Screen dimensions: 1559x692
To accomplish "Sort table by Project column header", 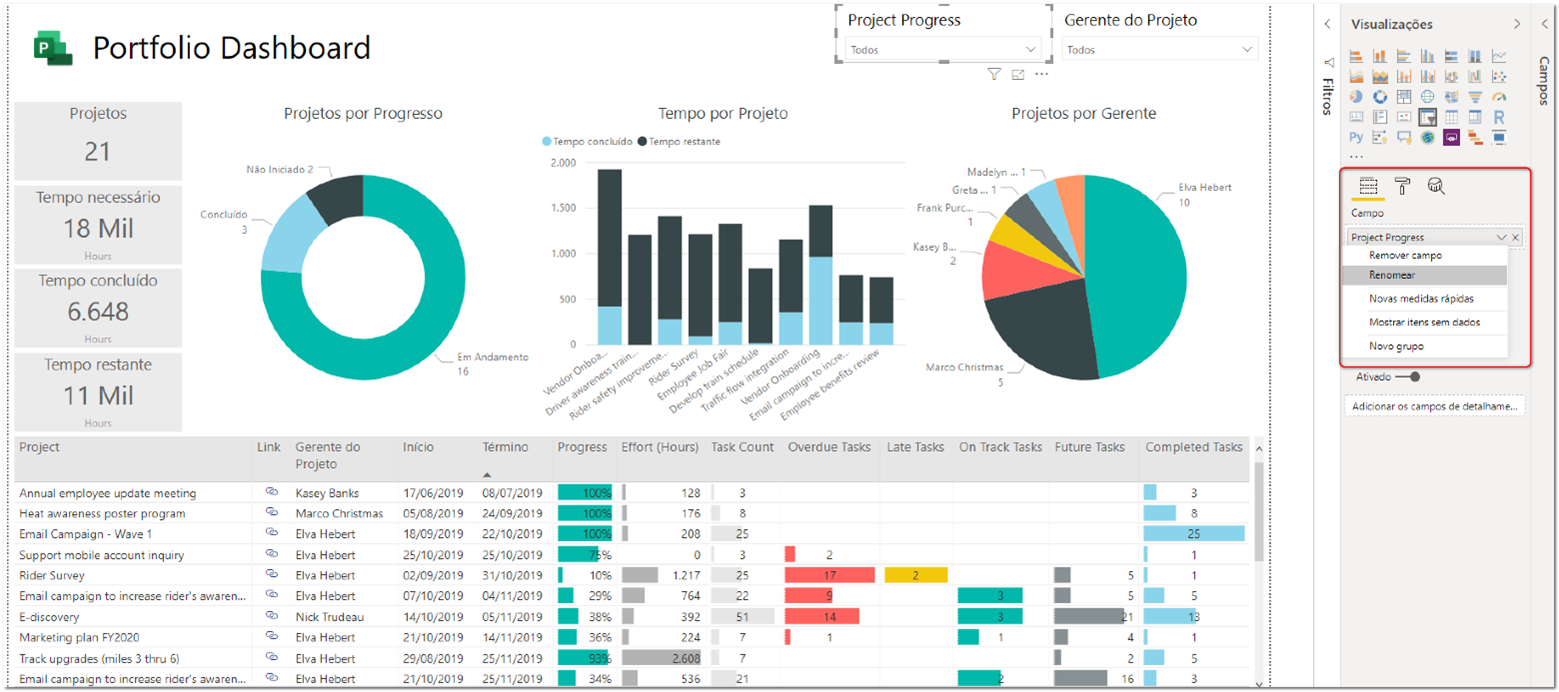I will pos(40,447).
